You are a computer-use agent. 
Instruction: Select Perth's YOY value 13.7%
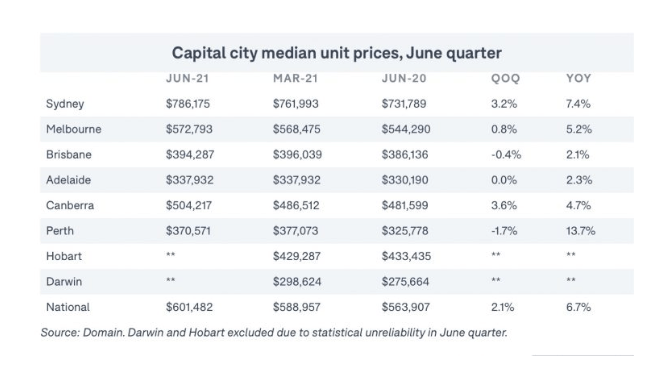[x=580, y=231]
